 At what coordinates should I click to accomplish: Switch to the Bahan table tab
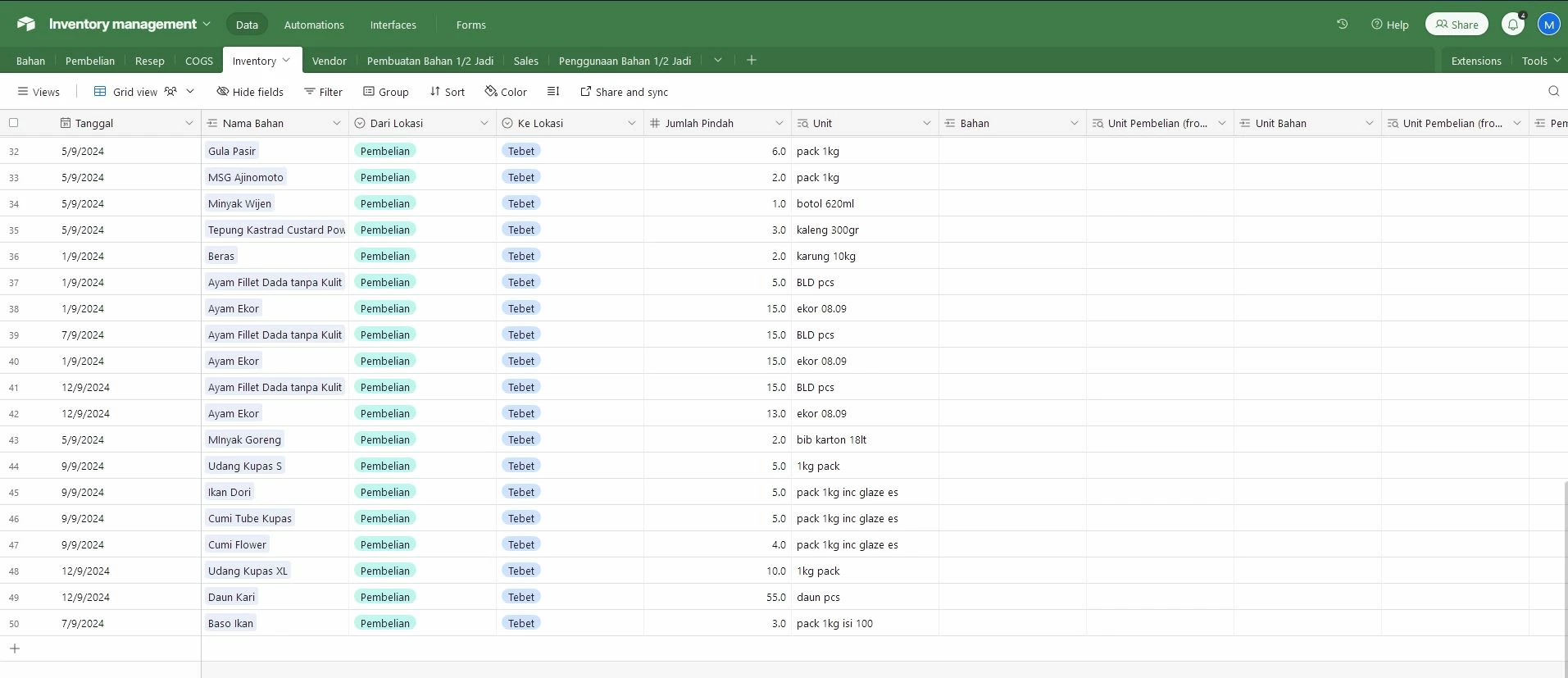(x=30, y=61)
